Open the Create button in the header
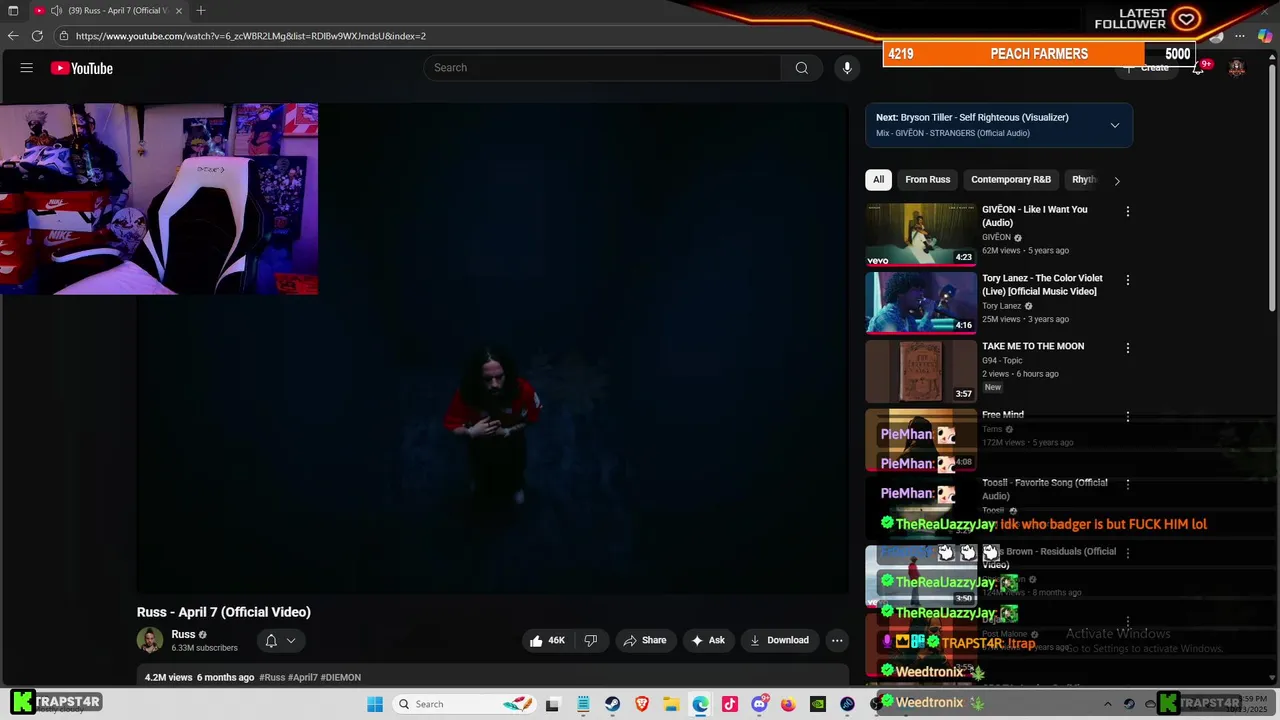This screenshot has width=1280, height=720. pos(1146,68)
